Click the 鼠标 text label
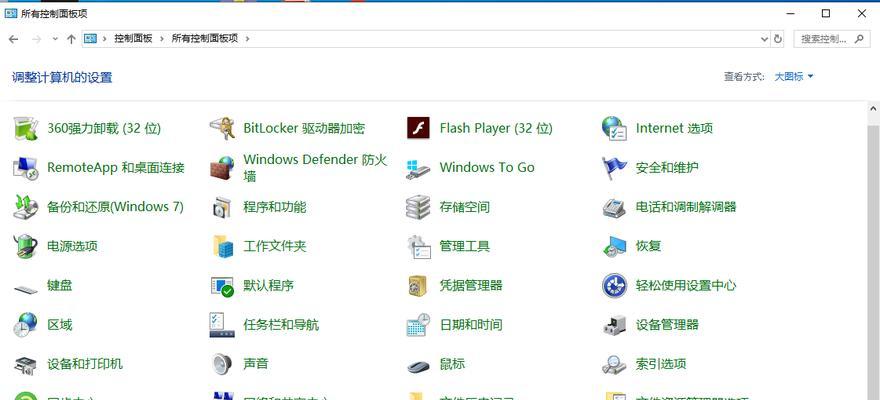The width and height of the screenshot is (880, 400). (452, 364)
